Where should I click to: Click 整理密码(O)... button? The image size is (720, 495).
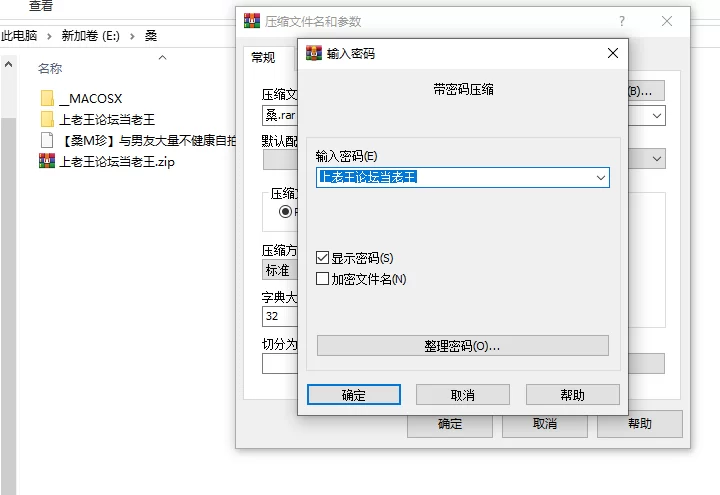(x=462, y=346)
